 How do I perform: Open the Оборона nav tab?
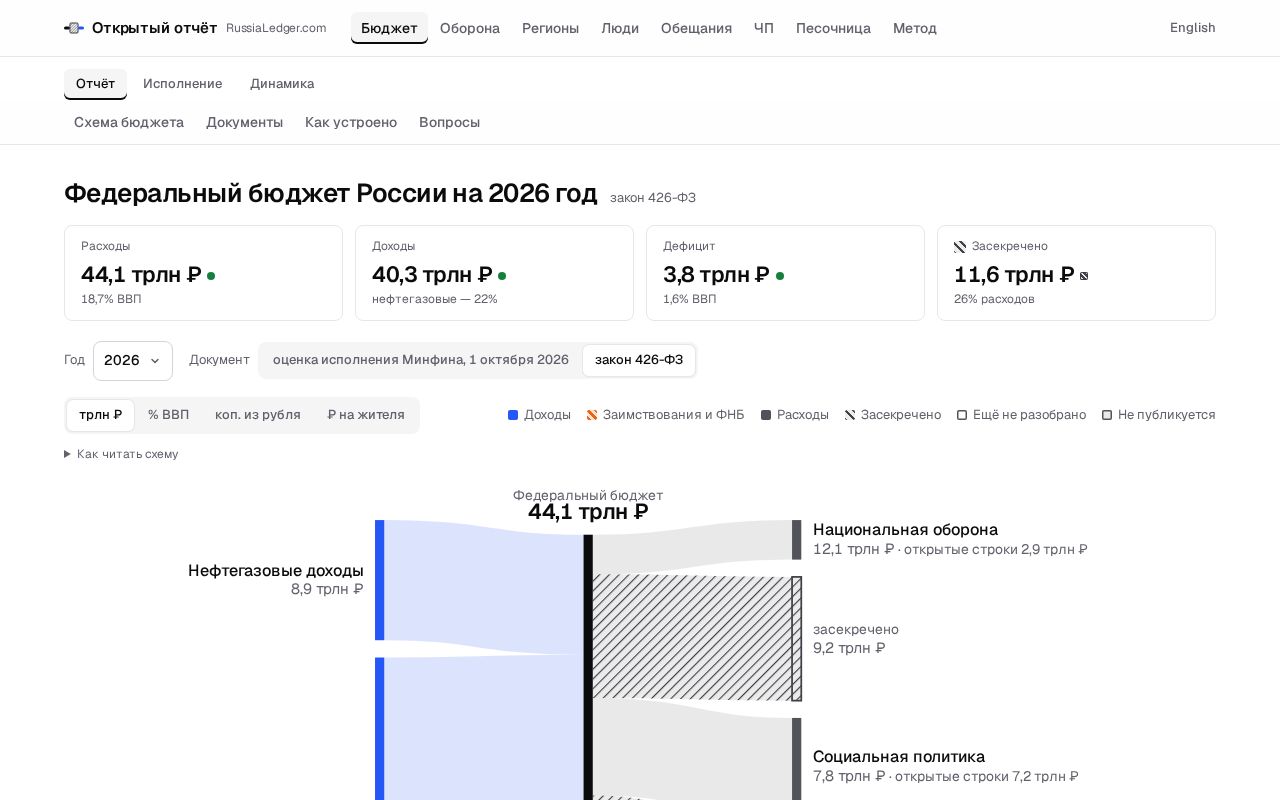[x=470, y=28]
